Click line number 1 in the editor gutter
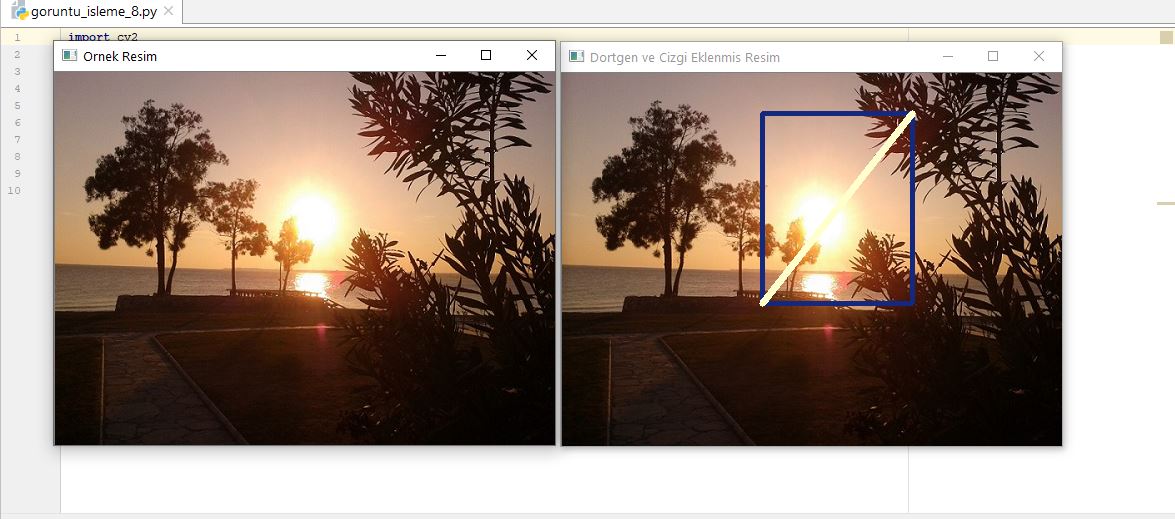The image size is (1175, 519). pyautogui.click(x=17, y=37)
